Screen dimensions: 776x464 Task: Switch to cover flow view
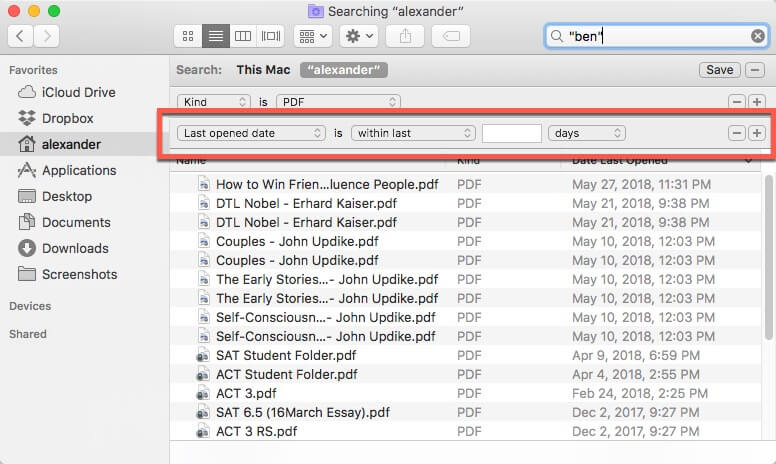point(271,36)
